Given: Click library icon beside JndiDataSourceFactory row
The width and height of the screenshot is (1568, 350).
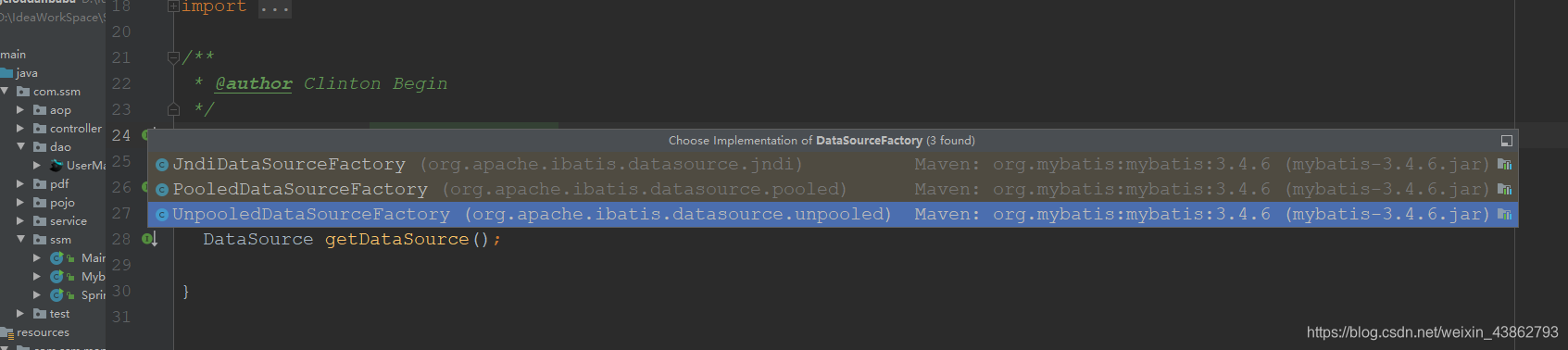Looking at the screenshot, I should pyautogui.click(x=1504, y=165).
